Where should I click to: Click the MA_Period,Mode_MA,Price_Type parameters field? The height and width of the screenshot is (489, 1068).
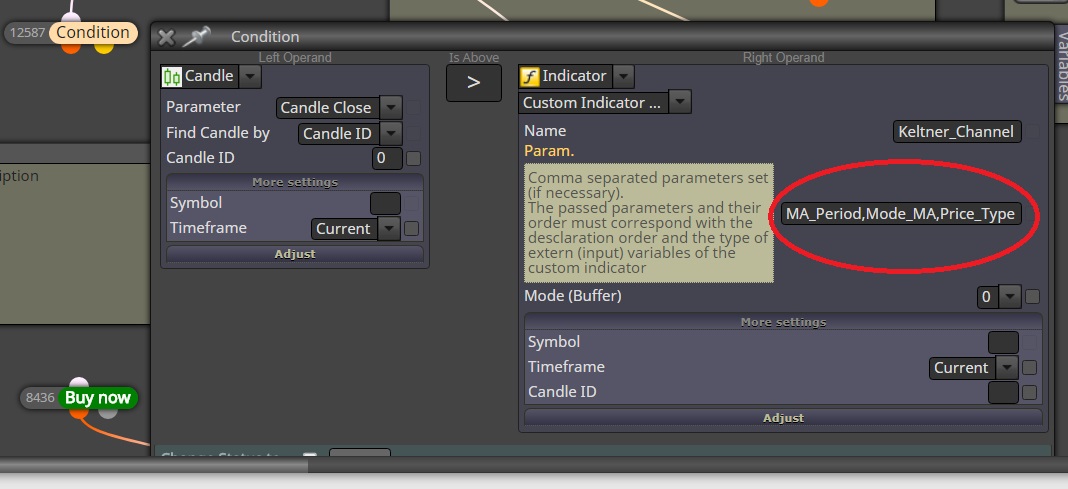(902, 214)
